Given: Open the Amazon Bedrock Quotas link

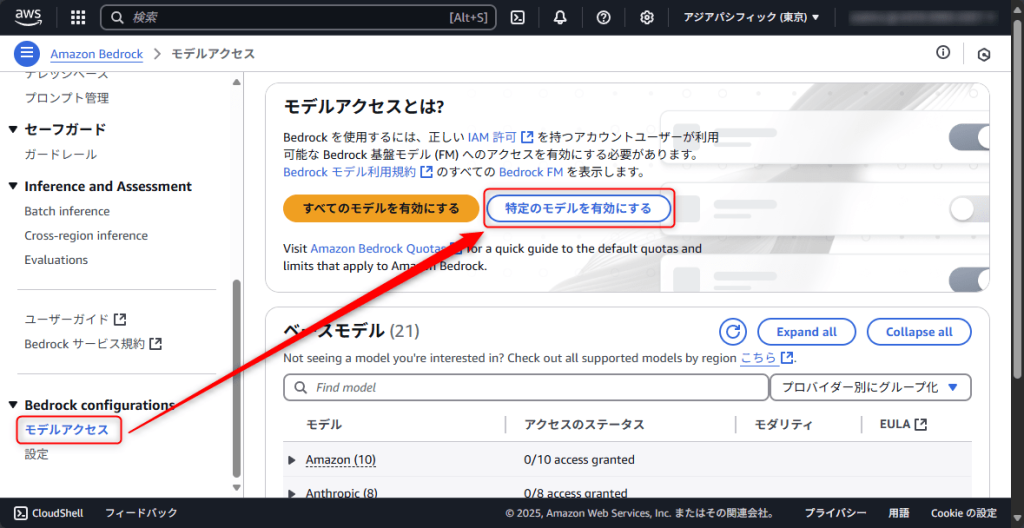Looking at the screenshot, I should 387,249.
